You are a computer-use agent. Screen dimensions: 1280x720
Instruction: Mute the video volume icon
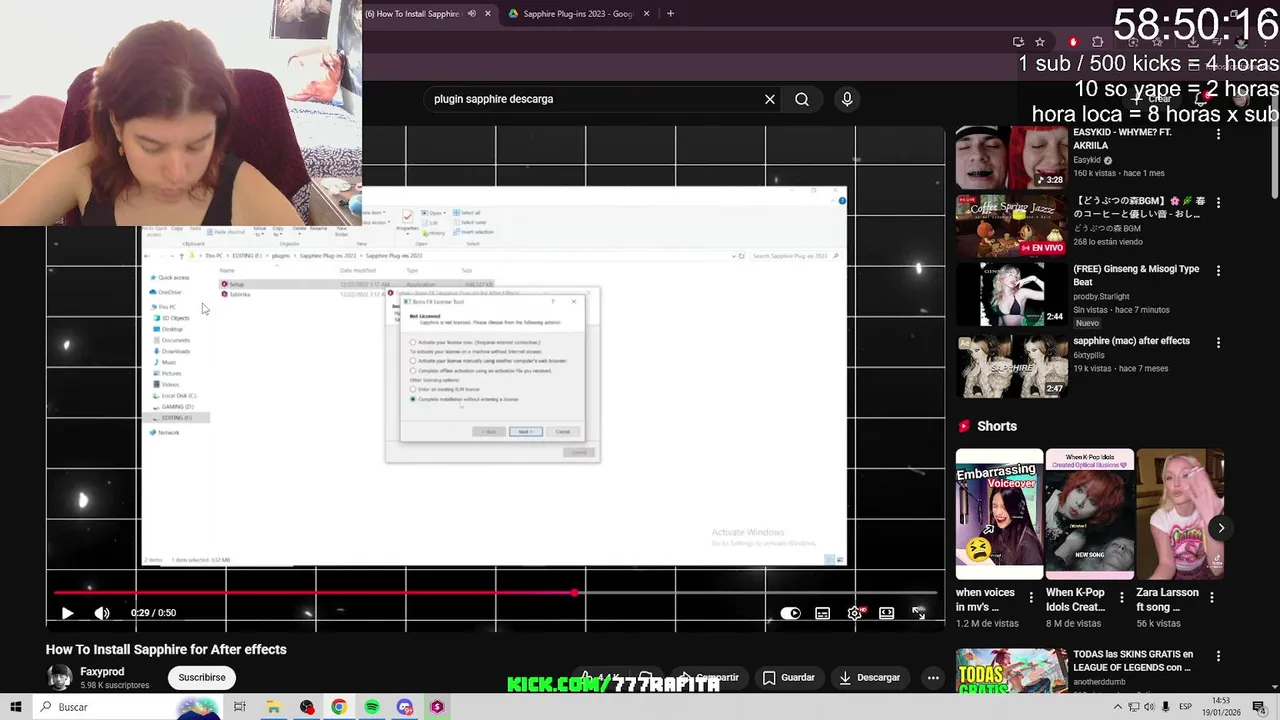pyautogui.click(x=102, y=613)
